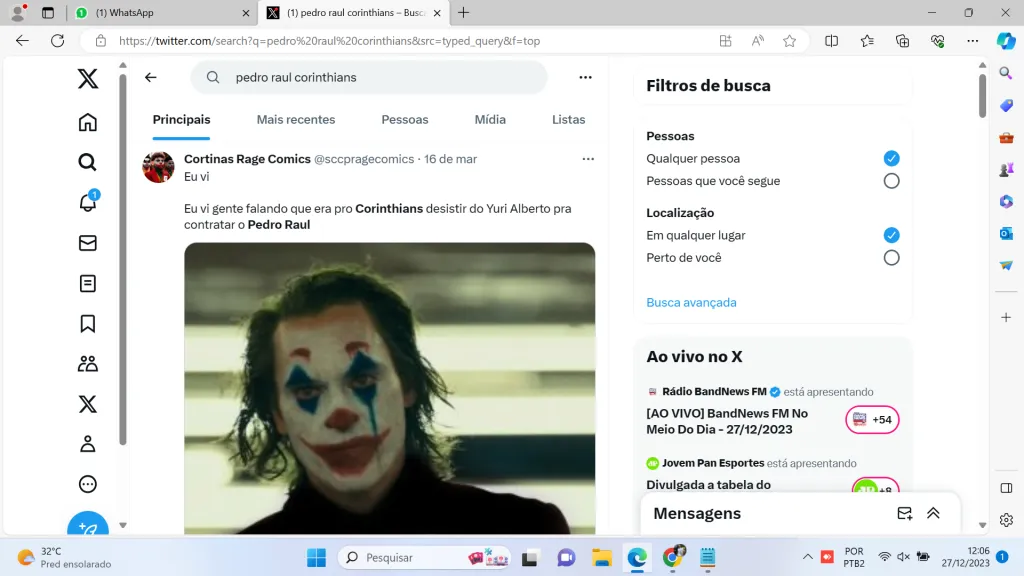Open the tweet's three-dot more menu
The width and height of the screenshot is (1024, 576).
(x=588, y=159)
